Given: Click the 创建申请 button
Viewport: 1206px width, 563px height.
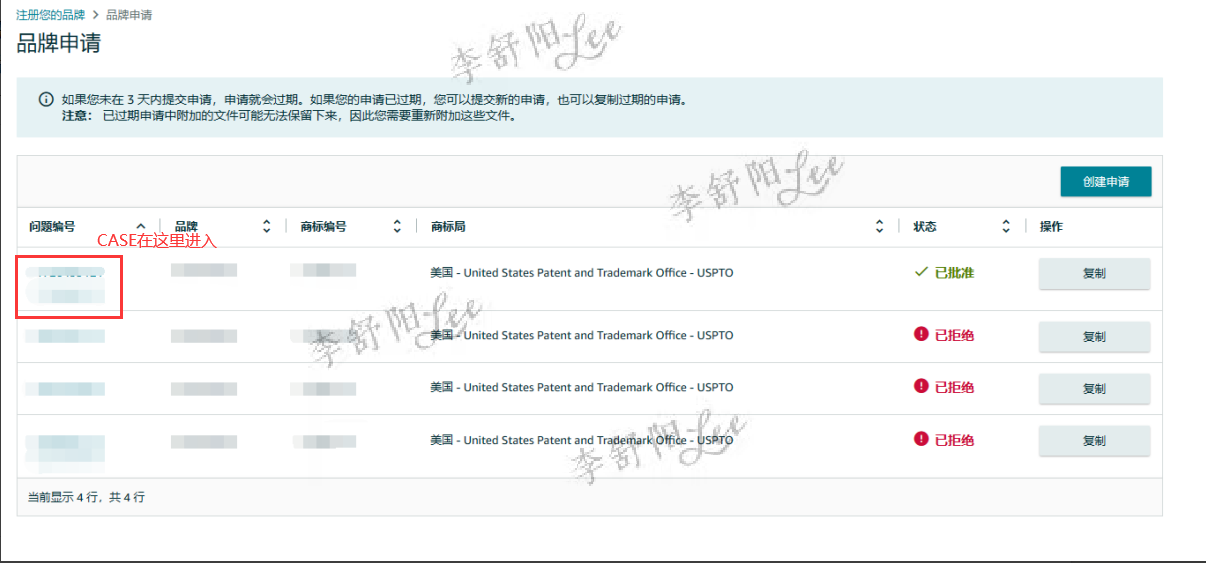Looking at the screenshot, I should tap(1106, 182).
